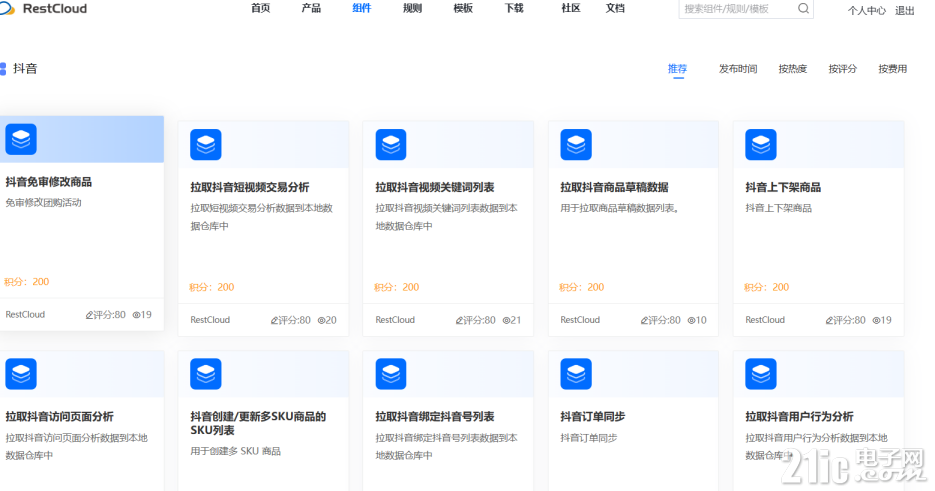Image resolution: width=935 pixels, height=491 pixels.
Task: Click 评分:80 on 拉取抖音视频关键词列表 card
Action: (x=475, y=320)
